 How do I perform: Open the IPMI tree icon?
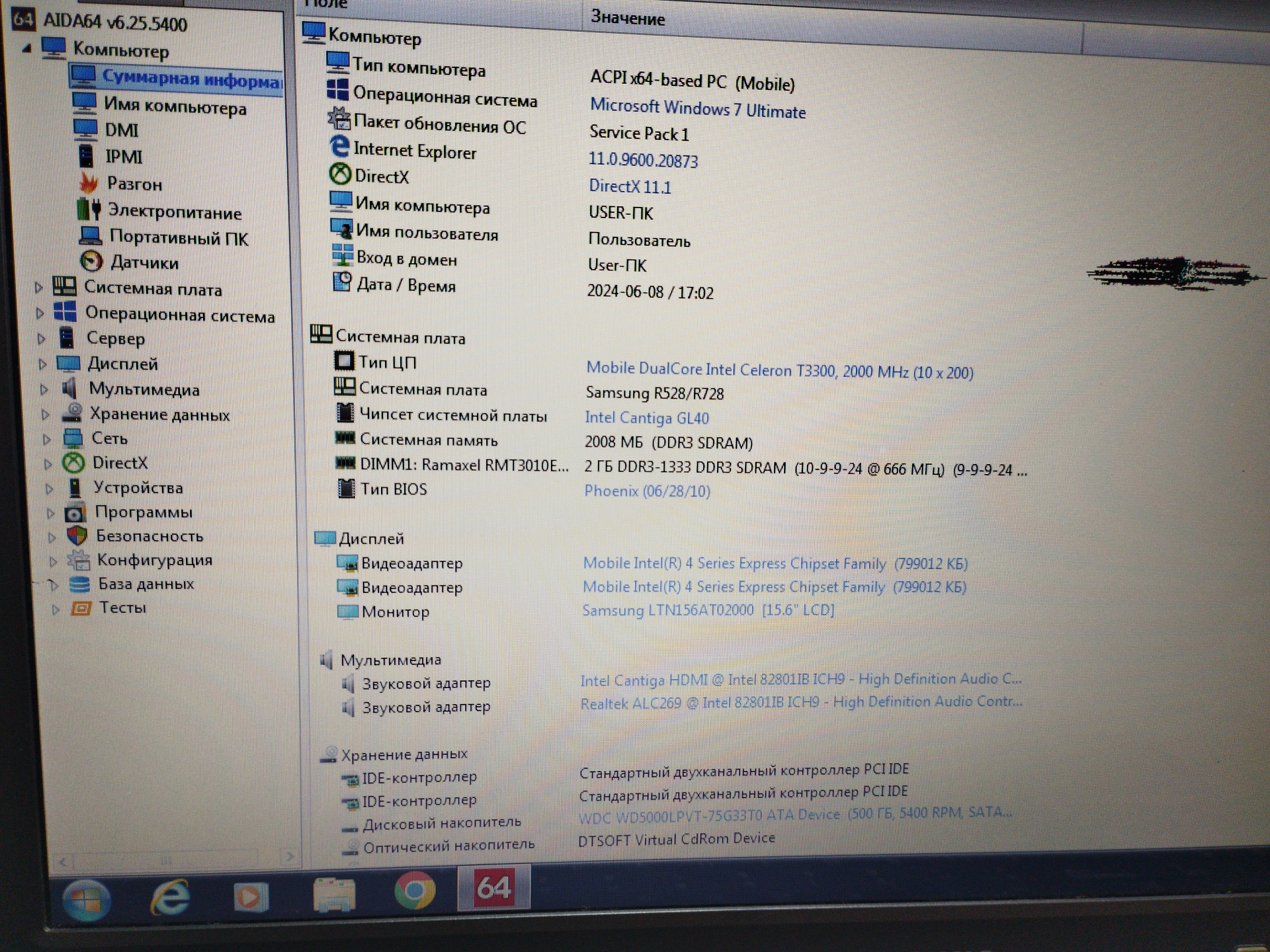pyautogui.click(x=86, y=156)
